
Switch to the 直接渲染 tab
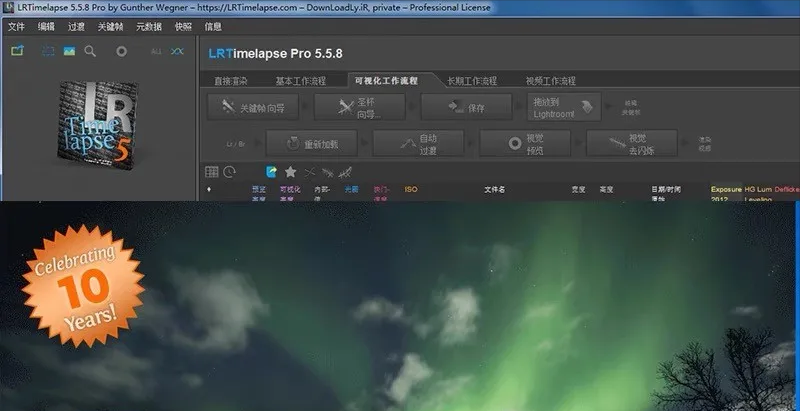pos(231,81)
